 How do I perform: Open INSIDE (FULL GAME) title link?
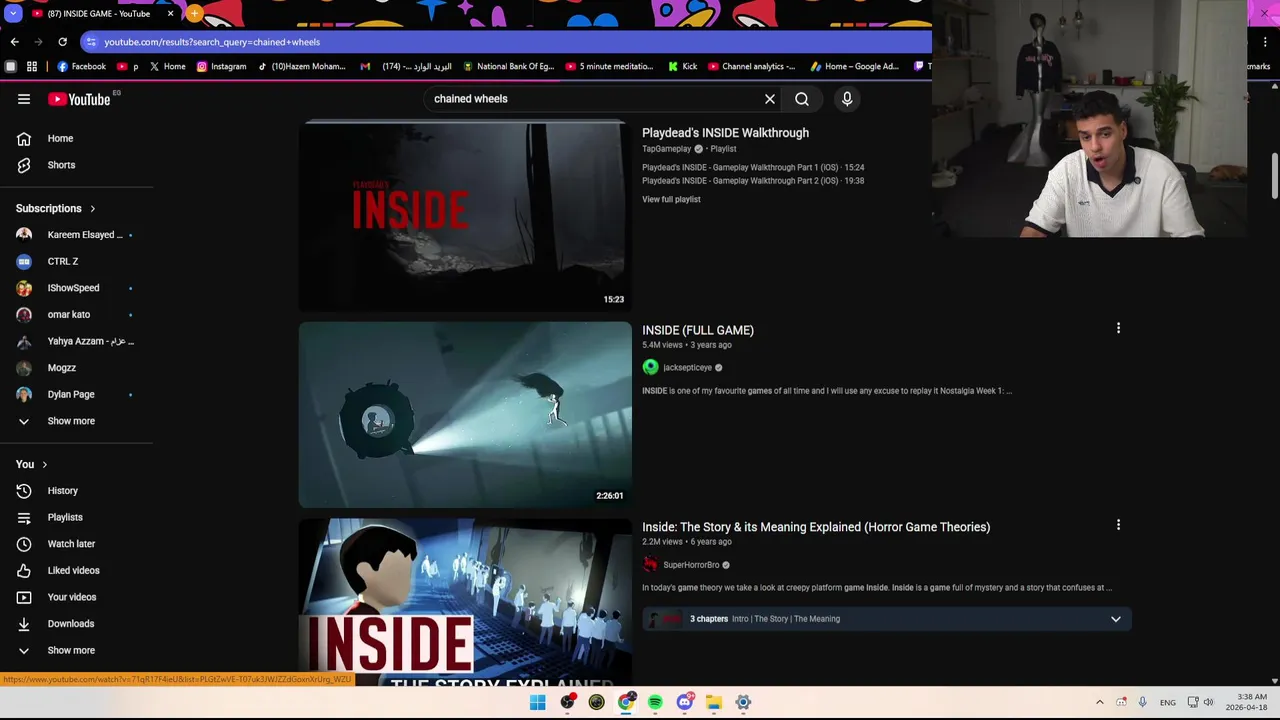point(698,330)
